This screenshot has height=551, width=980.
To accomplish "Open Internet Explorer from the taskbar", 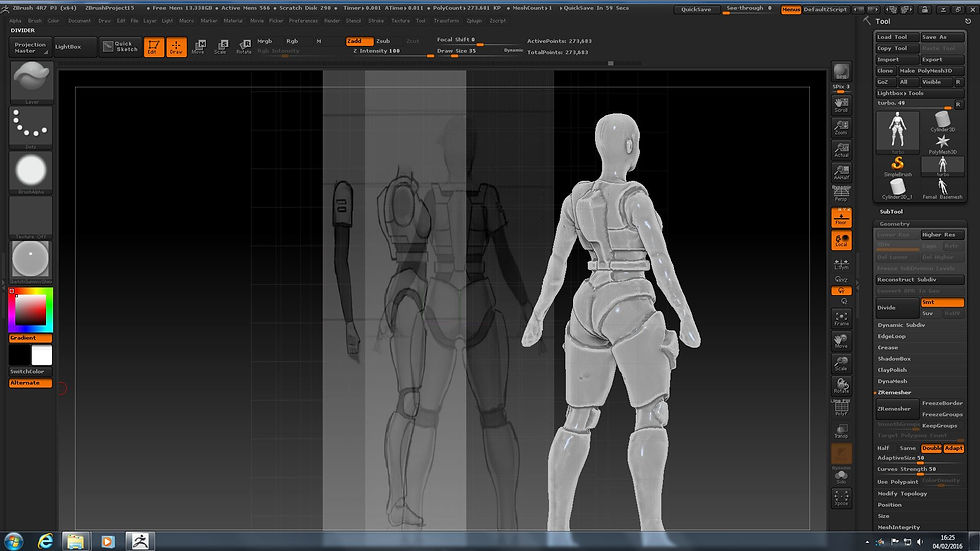I will click(45, 540).
